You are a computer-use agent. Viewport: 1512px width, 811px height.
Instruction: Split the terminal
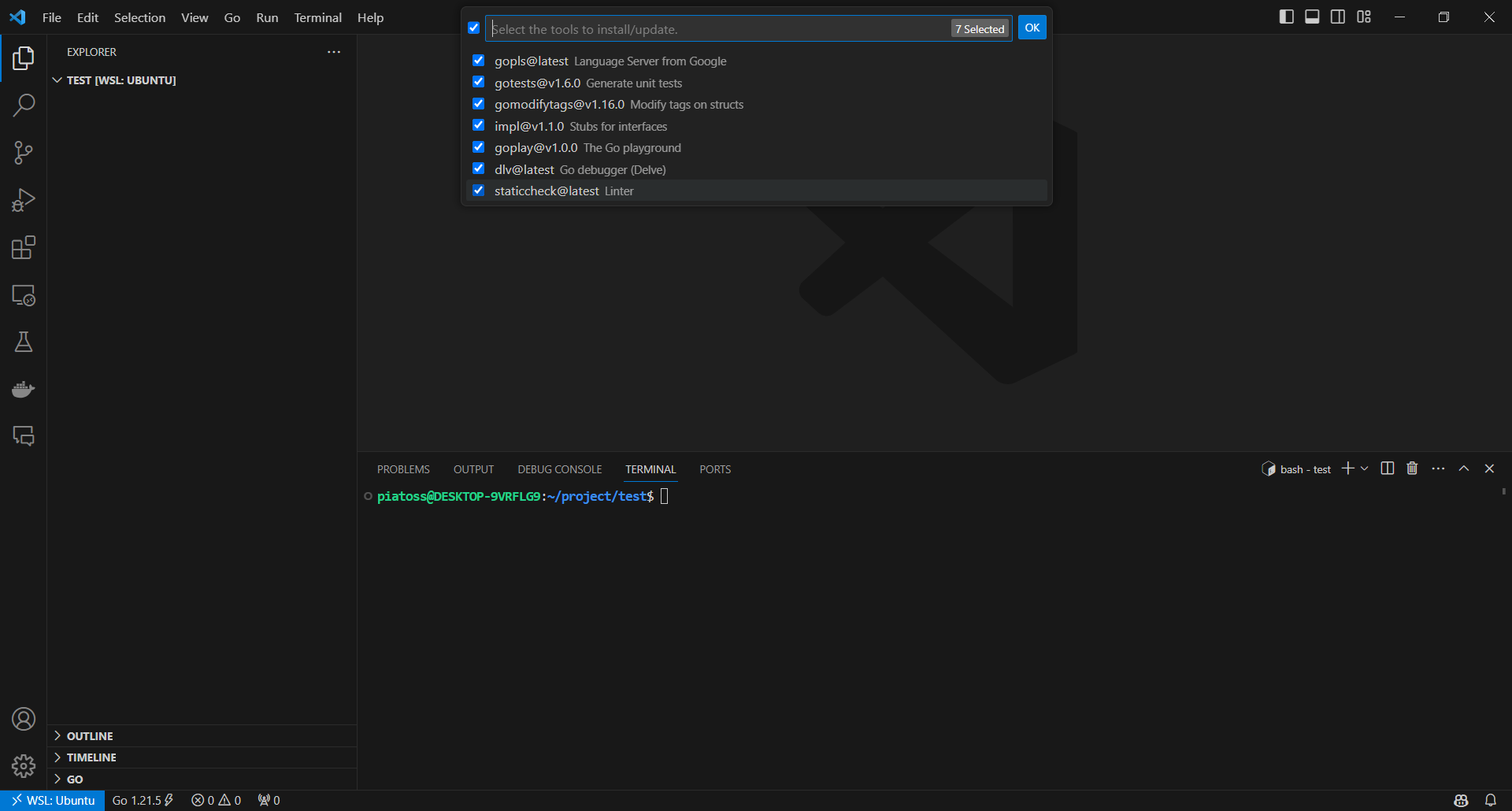pyautogui.click(x=1388, y=468)
